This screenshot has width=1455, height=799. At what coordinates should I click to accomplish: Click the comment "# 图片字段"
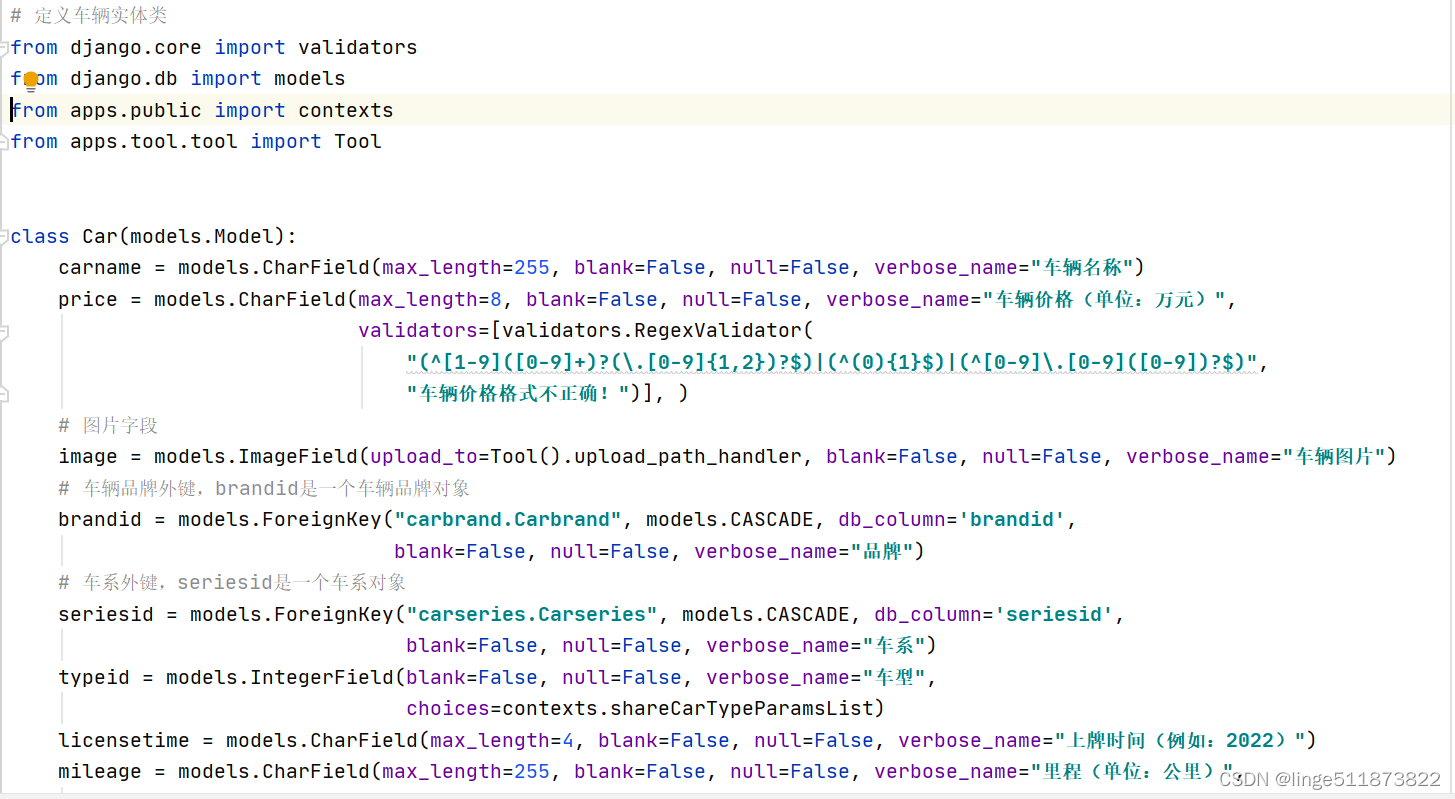(x=108, y=425)
